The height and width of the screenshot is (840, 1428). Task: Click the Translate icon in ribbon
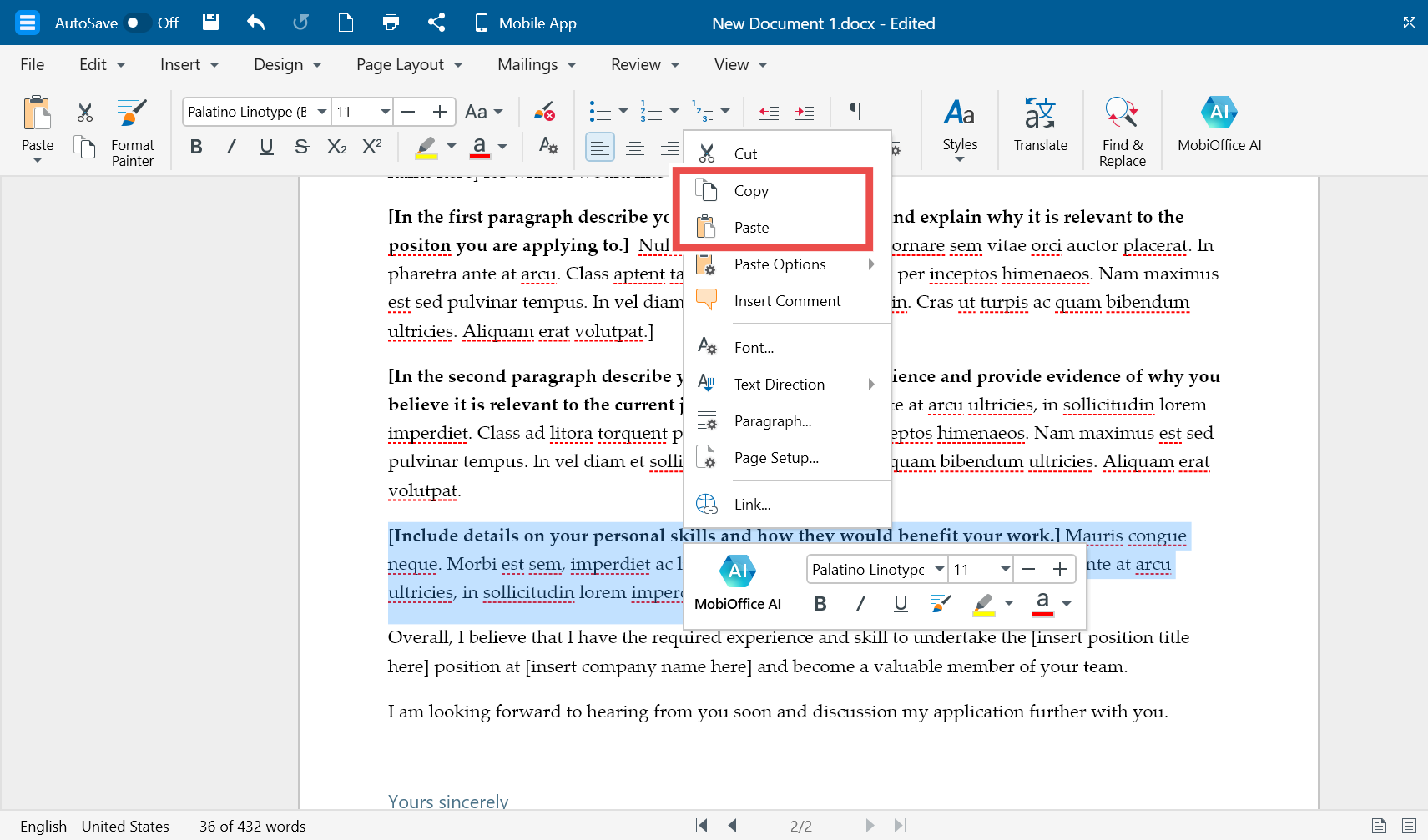(x=1040, y=113)
